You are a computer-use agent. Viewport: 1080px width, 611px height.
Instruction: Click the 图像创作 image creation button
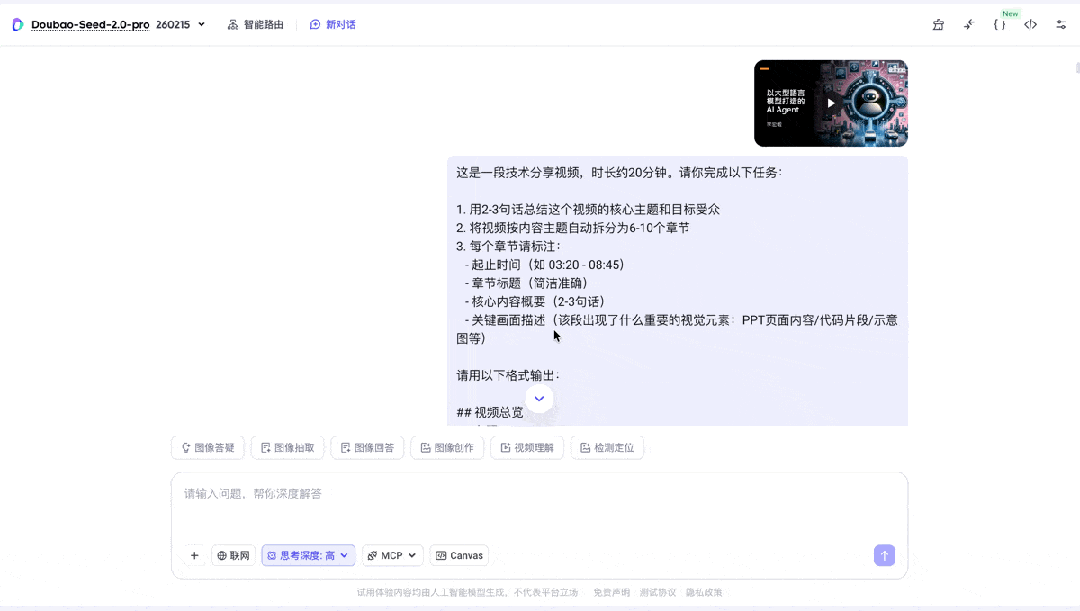point(447,447)
